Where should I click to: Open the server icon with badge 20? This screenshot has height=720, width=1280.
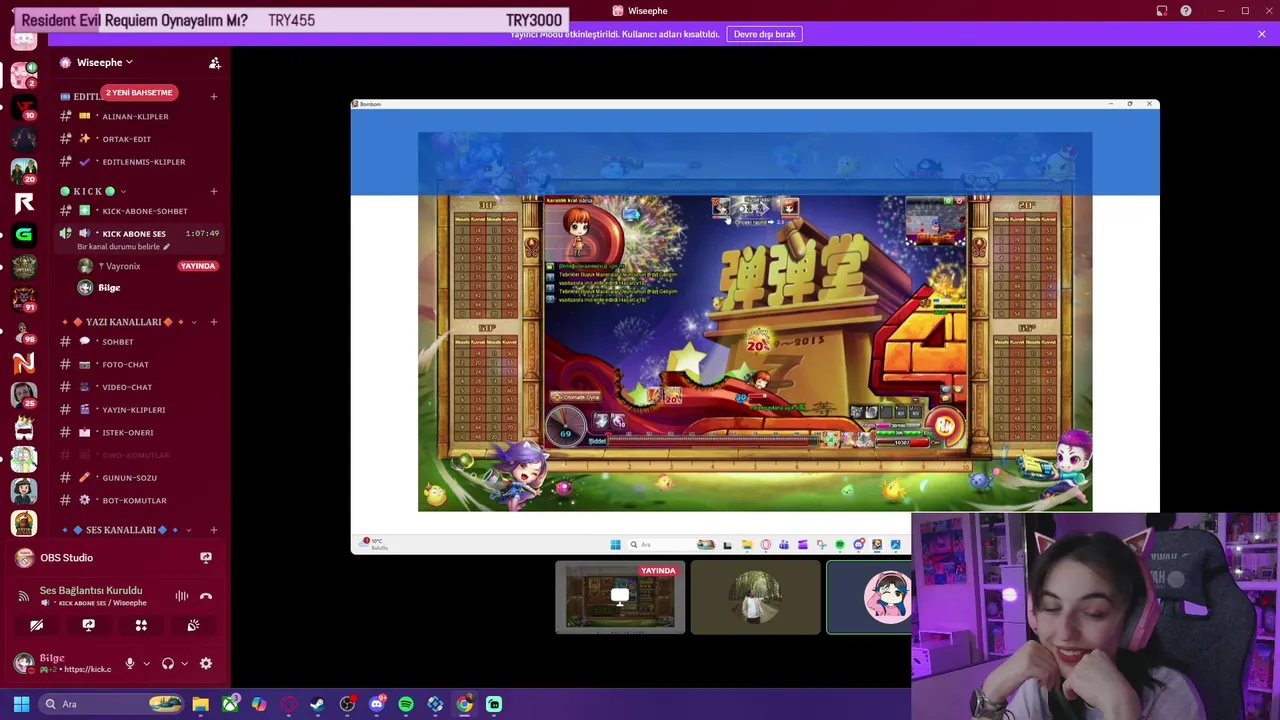pos(24,171)
